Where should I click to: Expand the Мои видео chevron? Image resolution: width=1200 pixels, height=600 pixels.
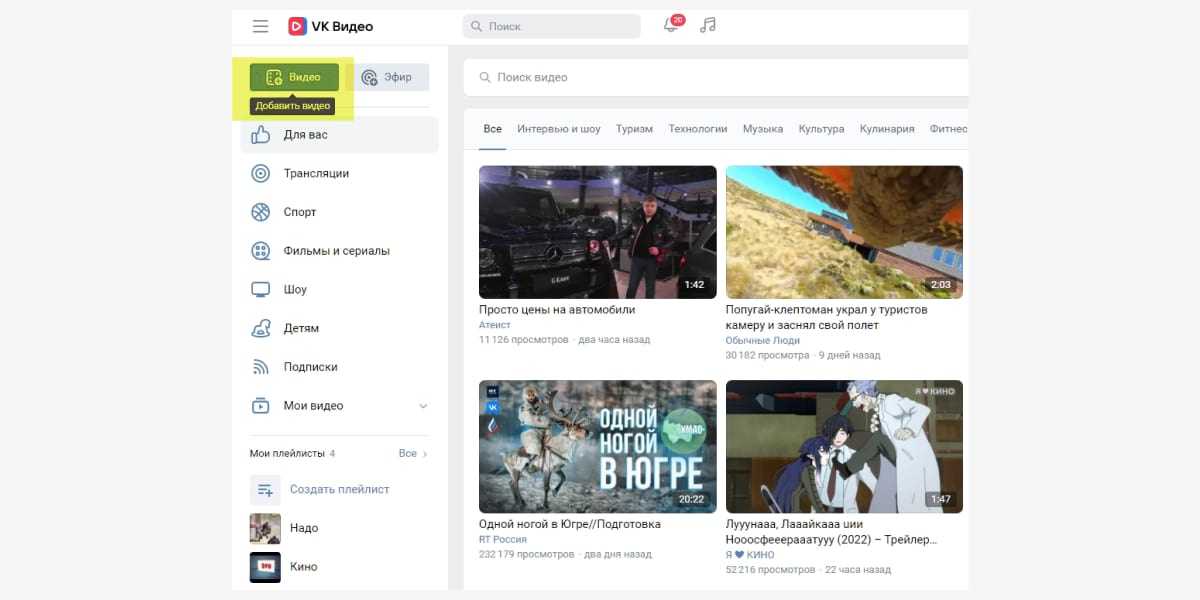423,406
